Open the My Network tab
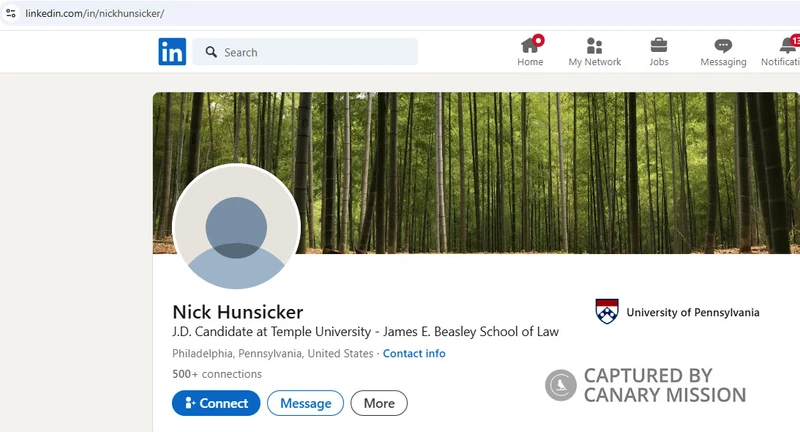800x432 pixels. 594,52
